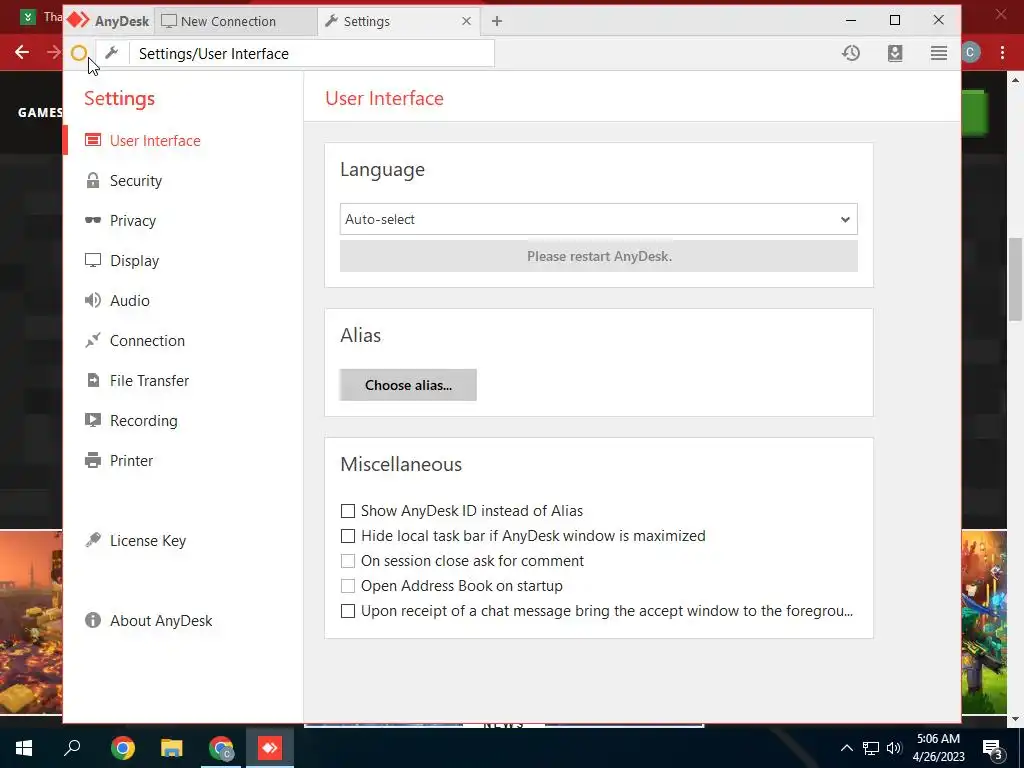
Task: Click the Chrome profile avatar C
Action: coord(970,53)
